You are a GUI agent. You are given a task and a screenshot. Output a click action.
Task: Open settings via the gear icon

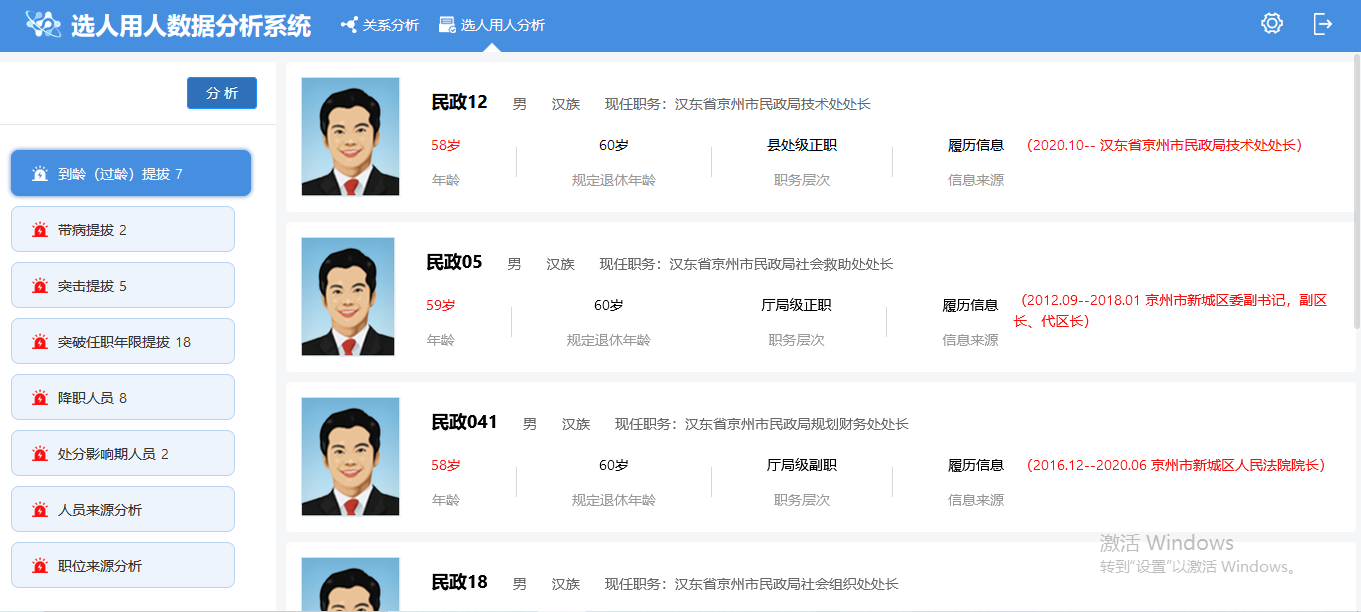pos(1272,24)
